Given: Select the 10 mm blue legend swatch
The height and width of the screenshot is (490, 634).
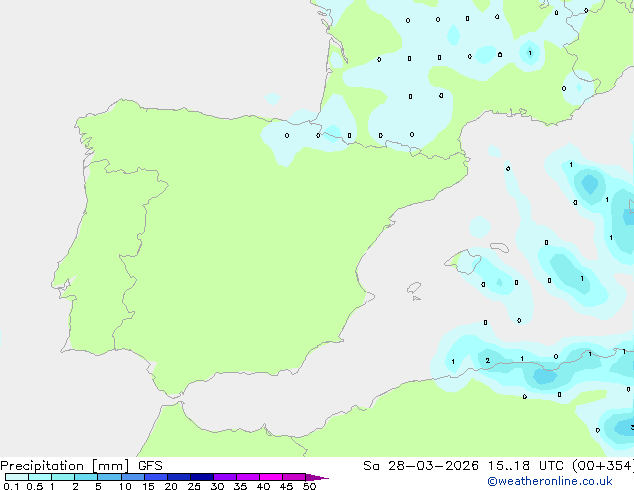Looking at the screenshot, I should tap(133, 477).
